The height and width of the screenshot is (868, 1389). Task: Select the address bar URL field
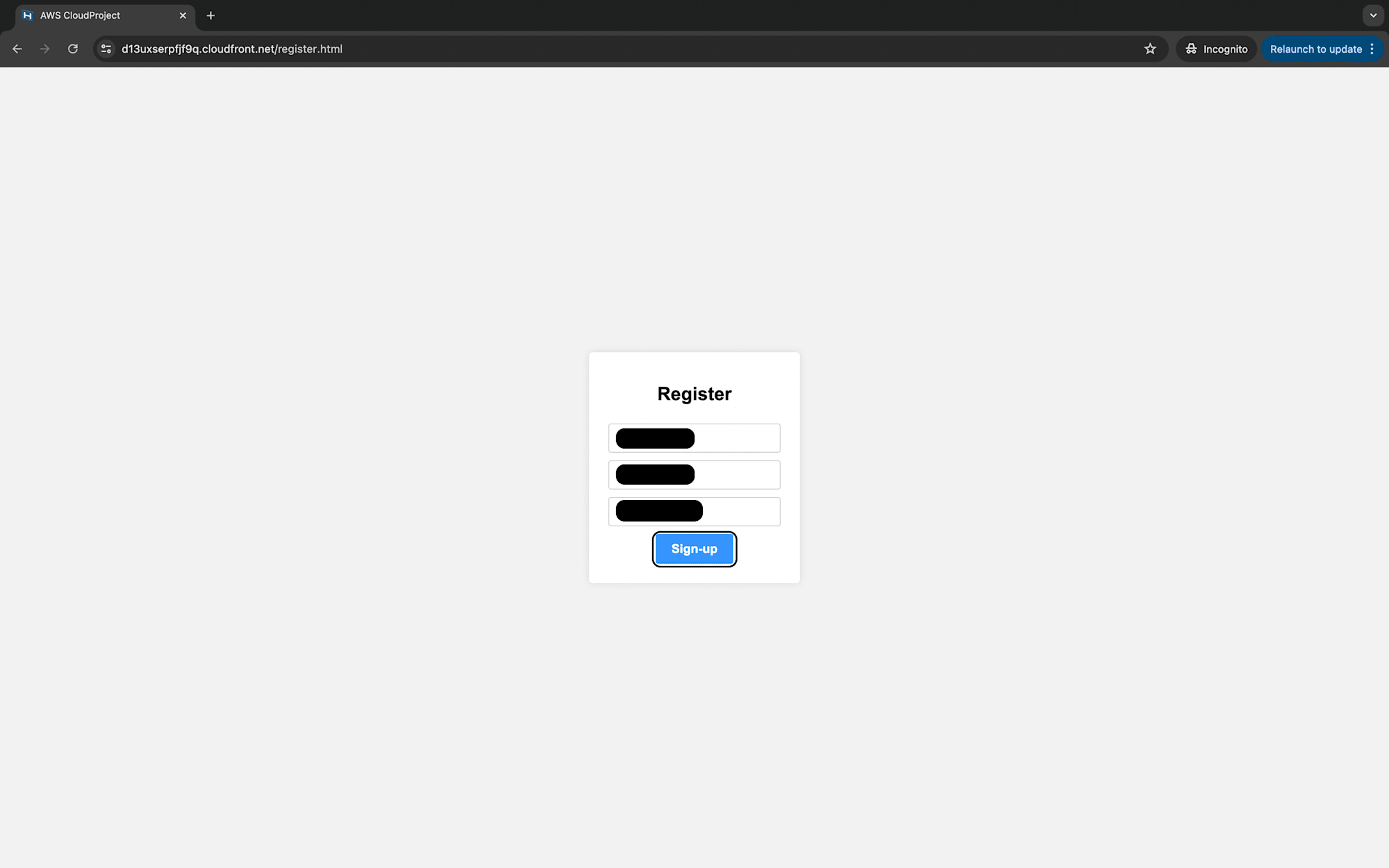pyautogui.click(x=231, y=48)
